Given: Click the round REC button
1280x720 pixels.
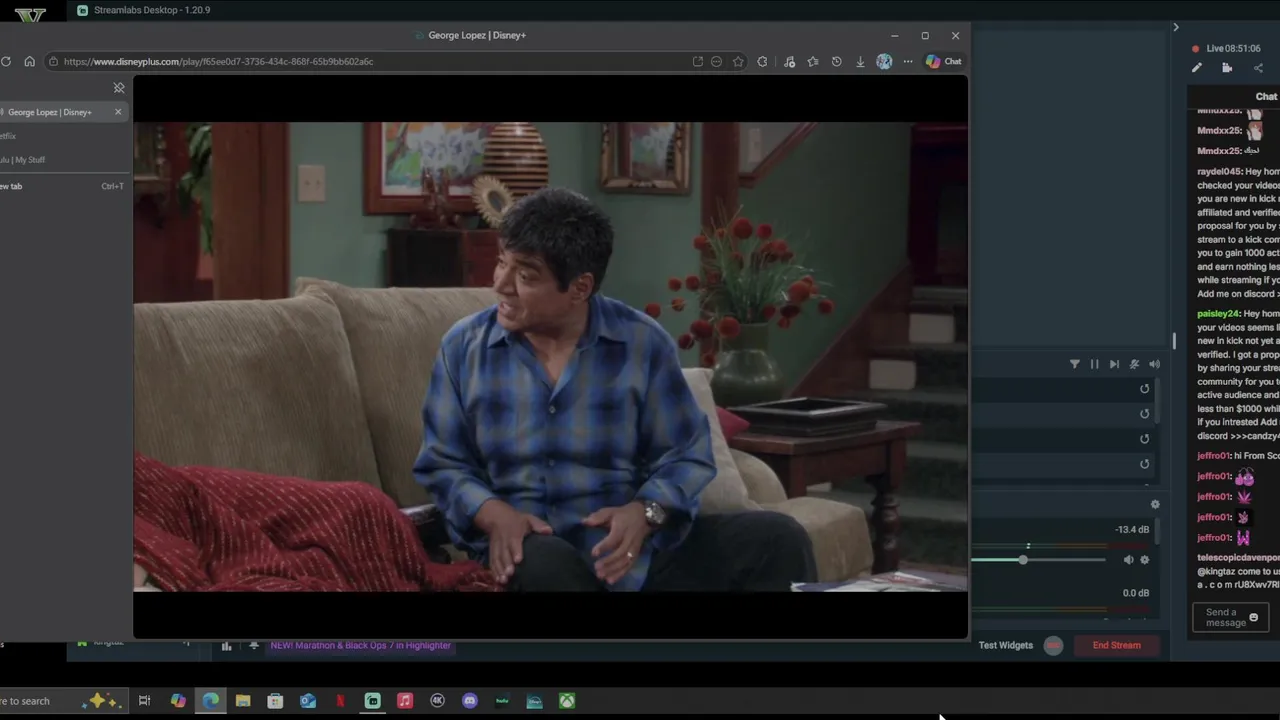Looking at the screenshot, I should click(x=1053, y=646).
